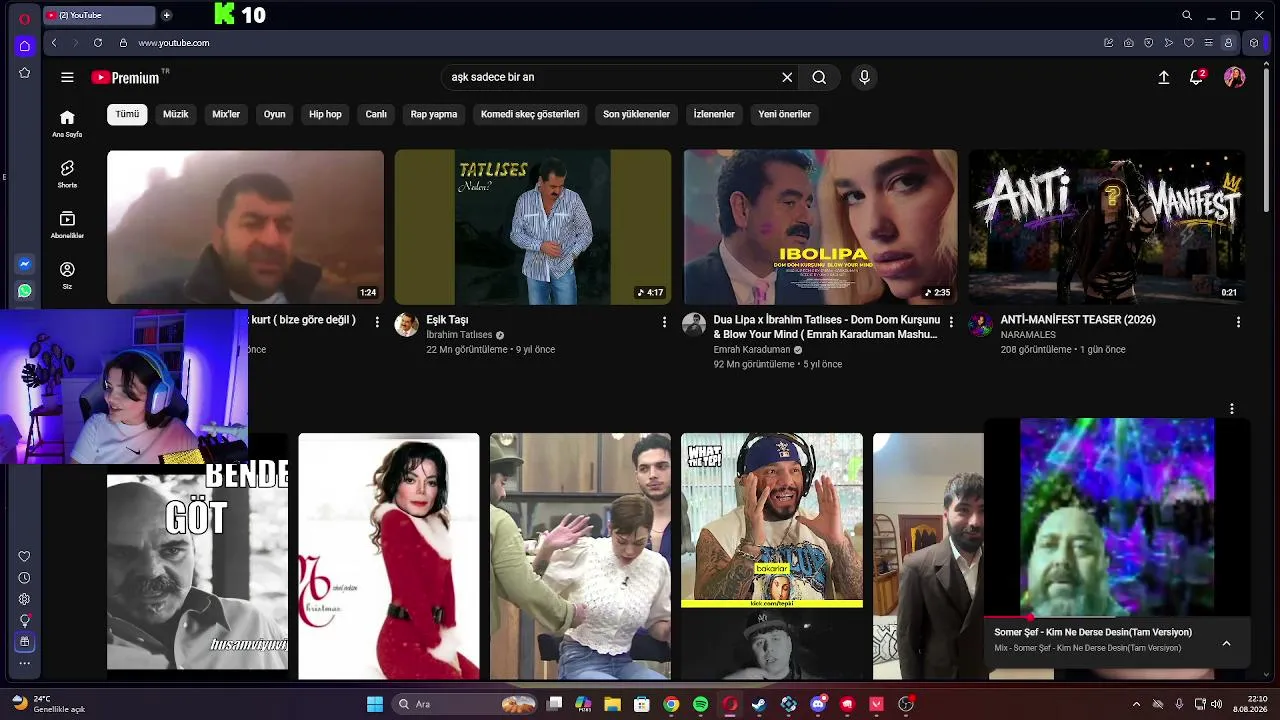Take a snapshot with the camera icon
This screenshot has width=1280, height=720.
click(x=1129, y=43)
